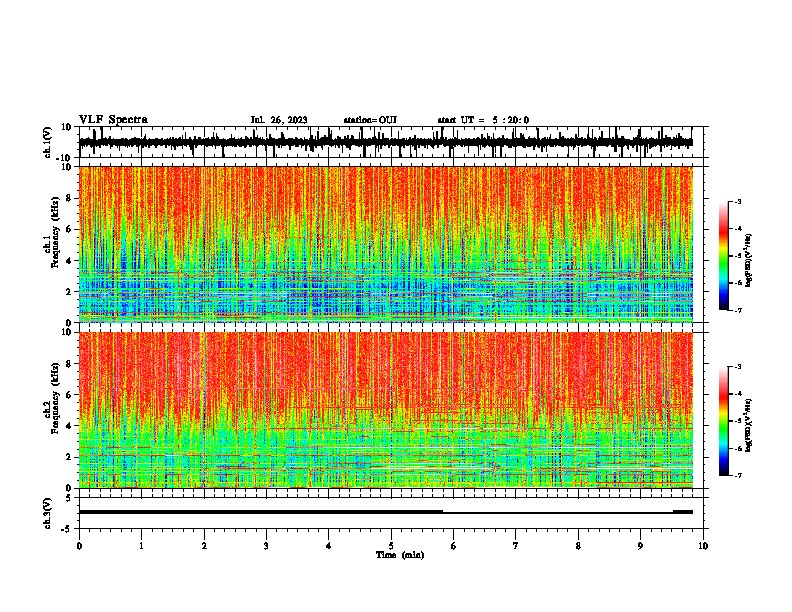
Task: Click time axis tick label "6"
Action: pos(454,546)
